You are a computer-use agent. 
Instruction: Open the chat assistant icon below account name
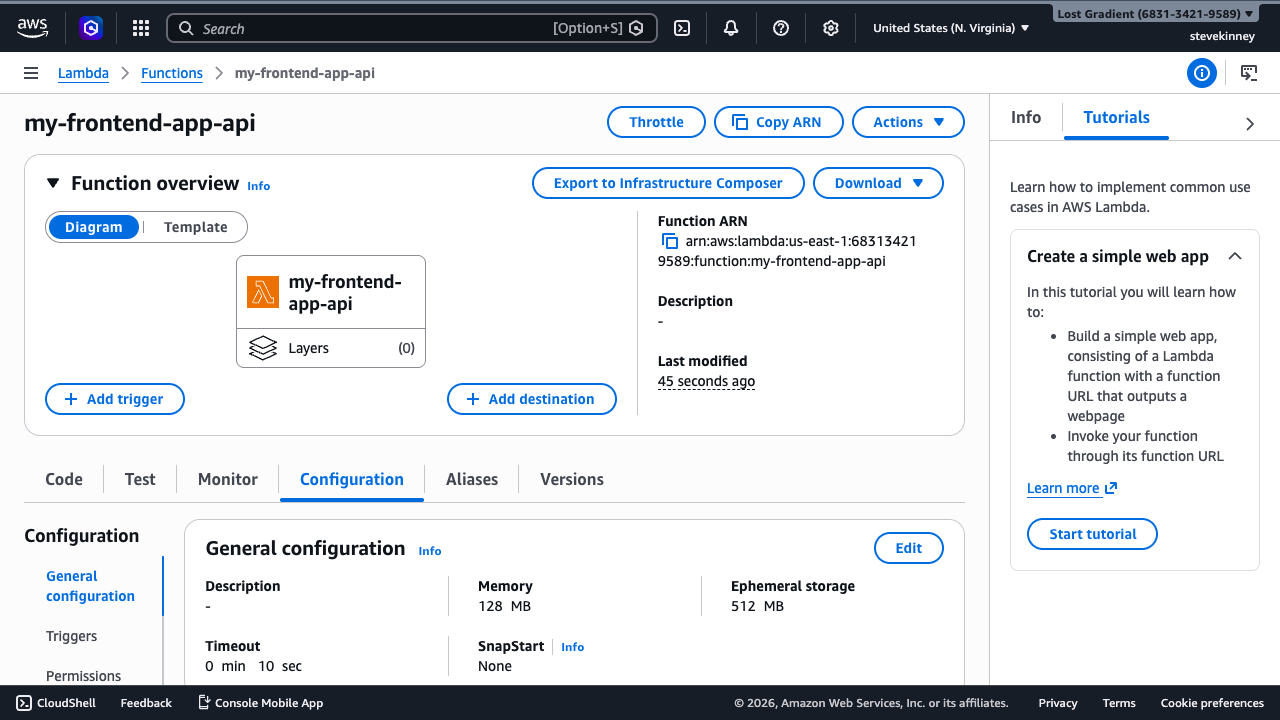1249,73
